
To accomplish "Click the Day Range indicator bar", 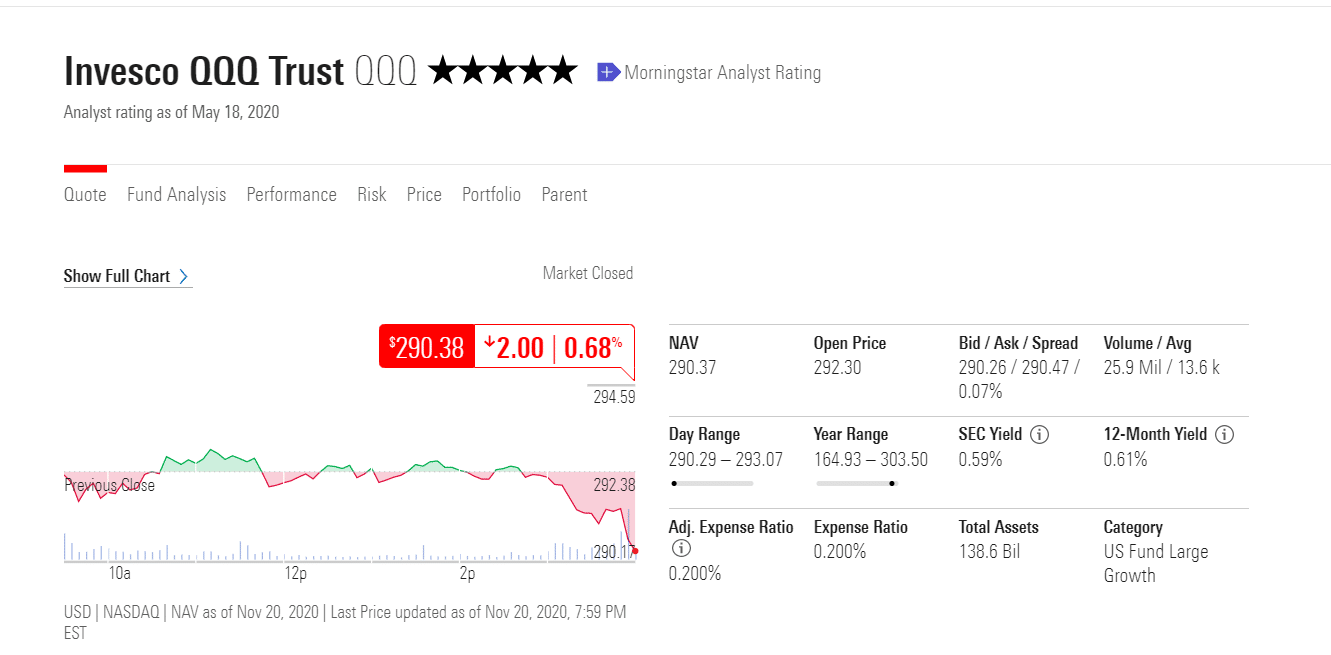I will coord(711,483).
